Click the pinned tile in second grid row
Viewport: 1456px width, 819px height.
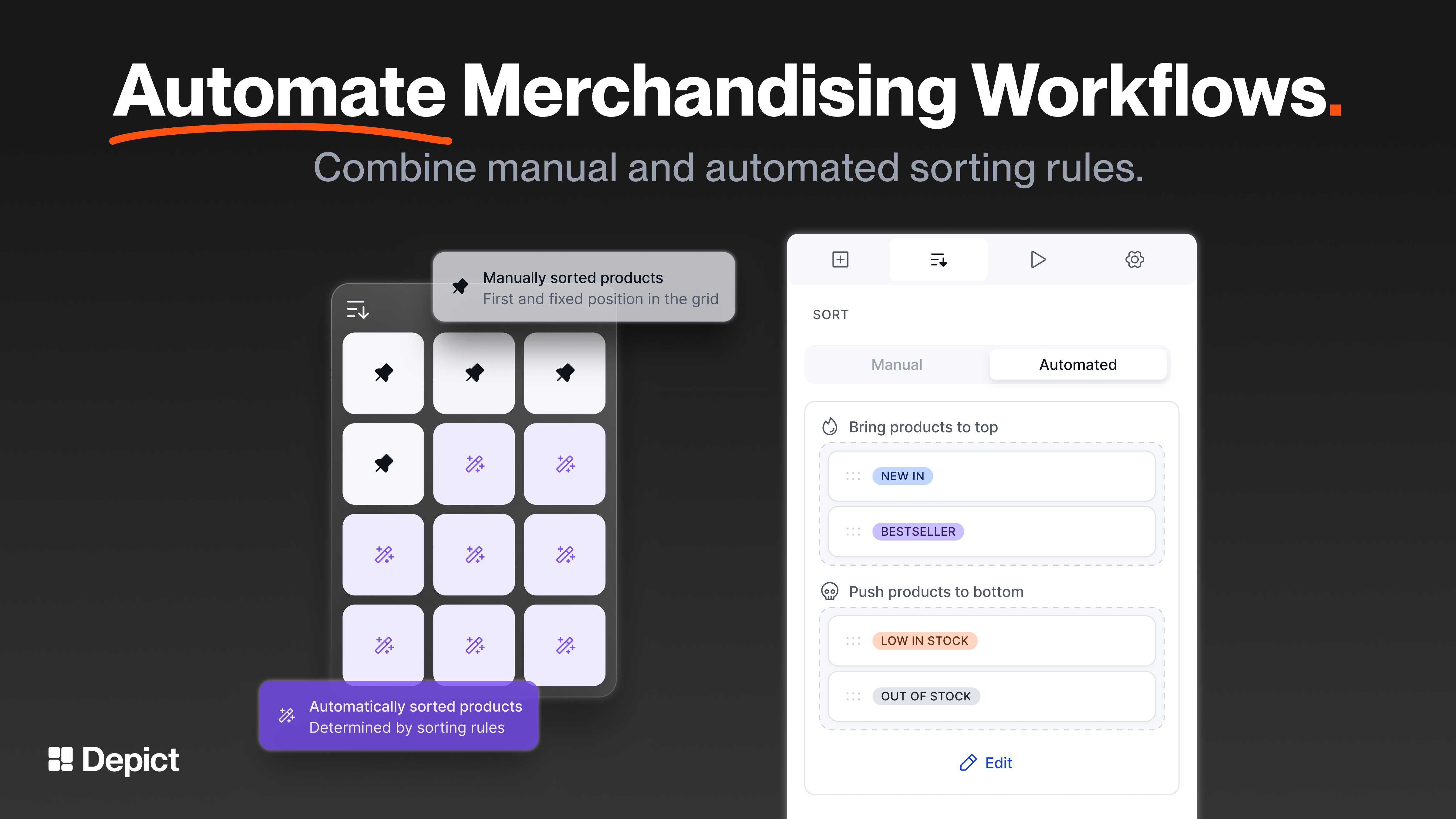tap(383, 463)
